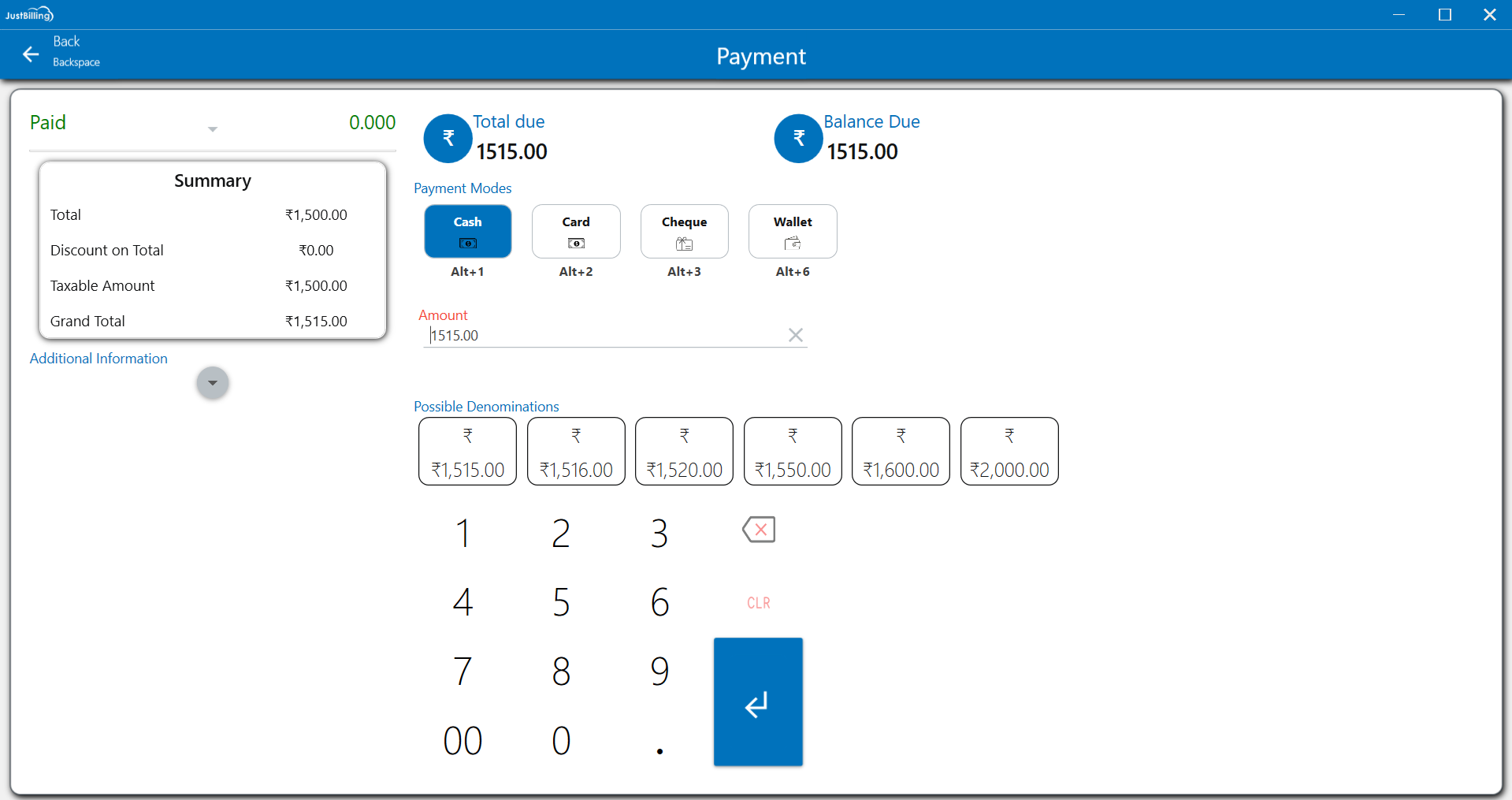The height and width of the screenshot is (800, 1512).
Task: Select Cash payment mode
Action: (x=467, y=232)
